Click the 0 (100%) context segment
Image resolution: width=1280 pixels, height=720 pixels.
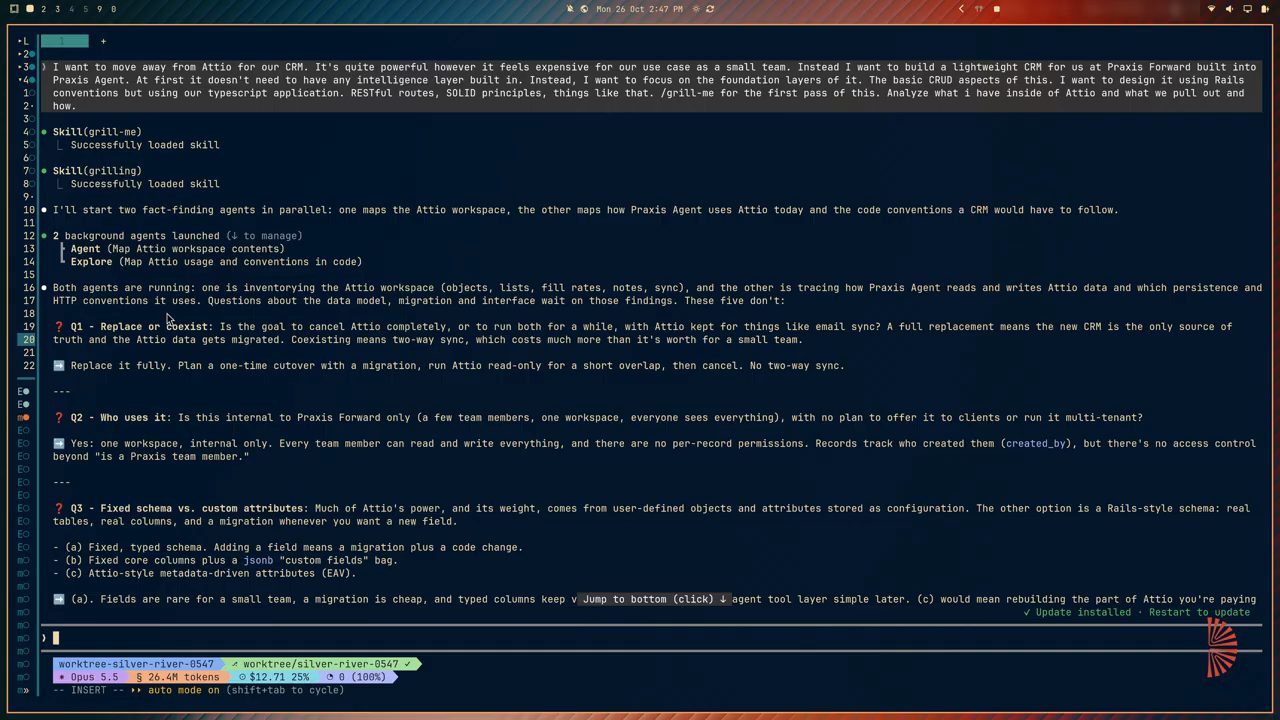[x=357, y=677]
